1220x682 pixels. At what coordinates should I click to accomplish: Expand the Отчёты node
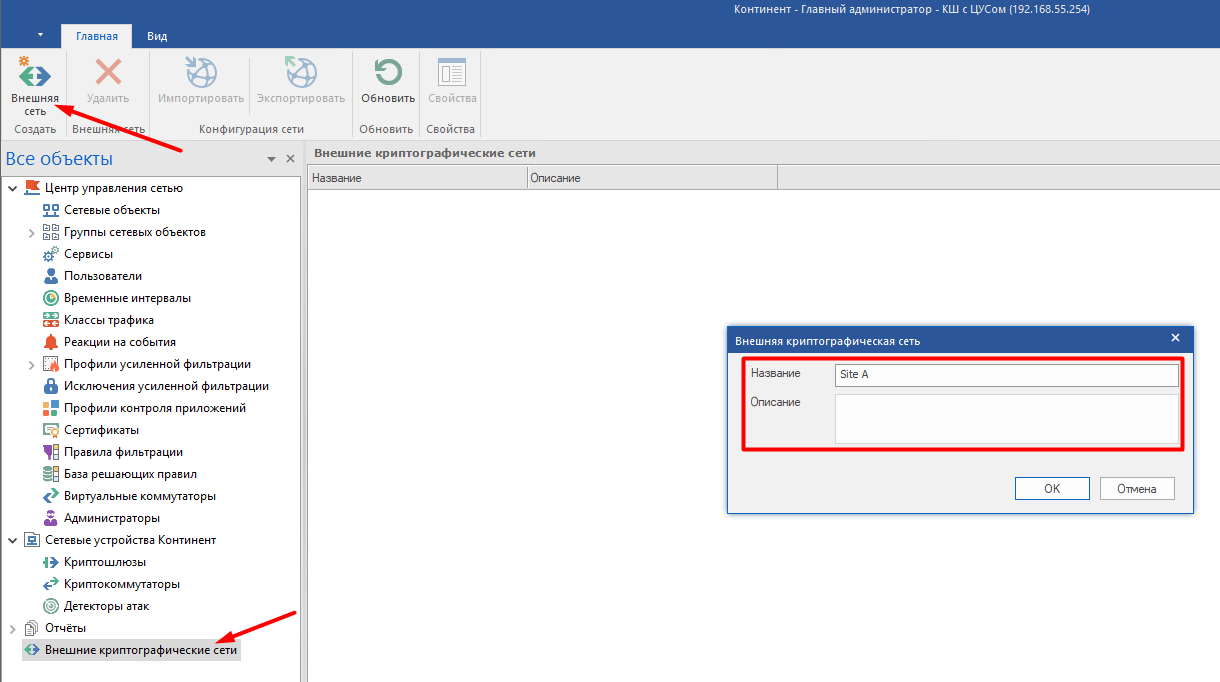[x=12, y=628]
